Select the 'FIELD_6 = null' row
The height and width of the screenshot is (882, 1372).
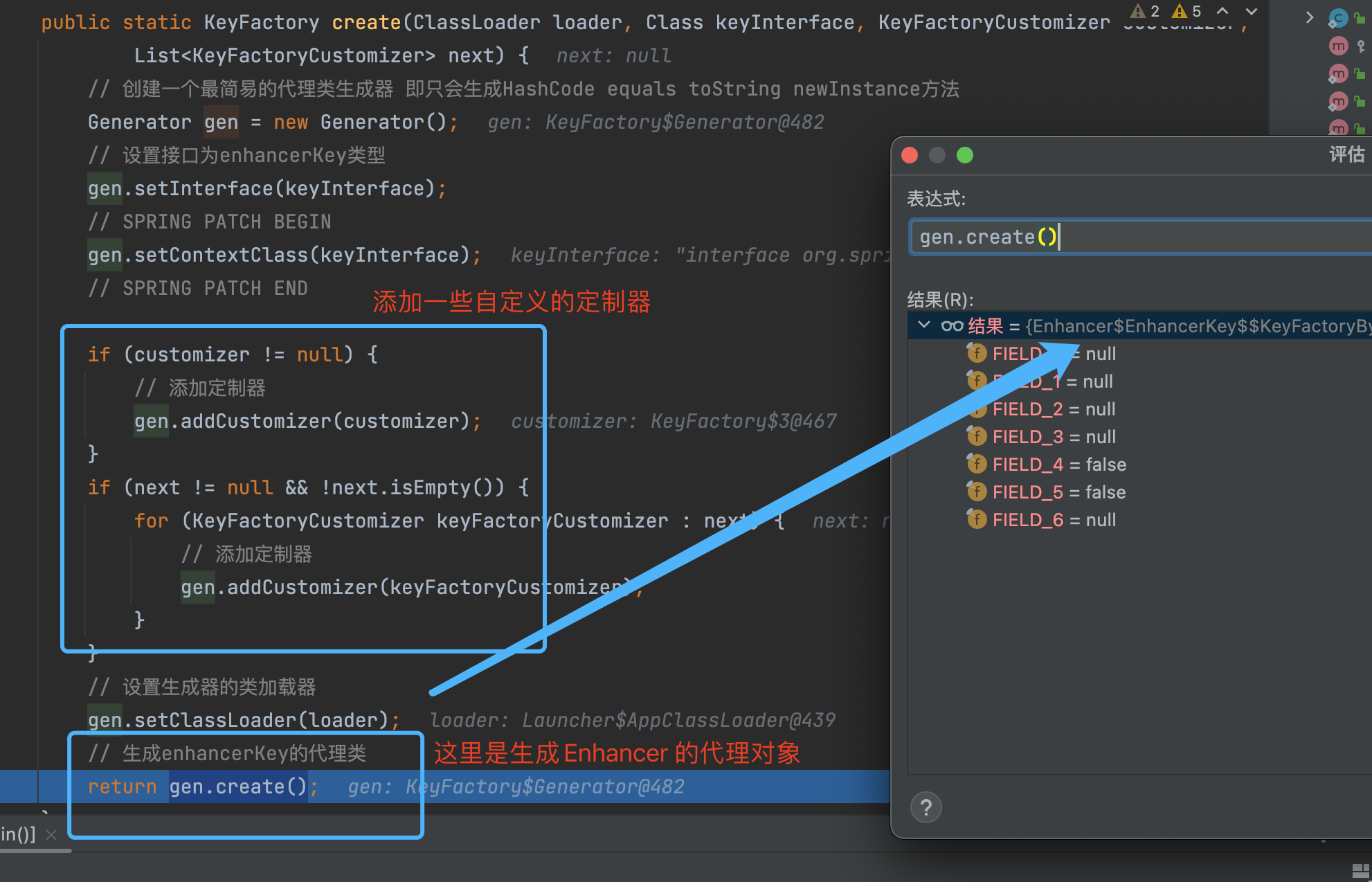coord(1140,520)
